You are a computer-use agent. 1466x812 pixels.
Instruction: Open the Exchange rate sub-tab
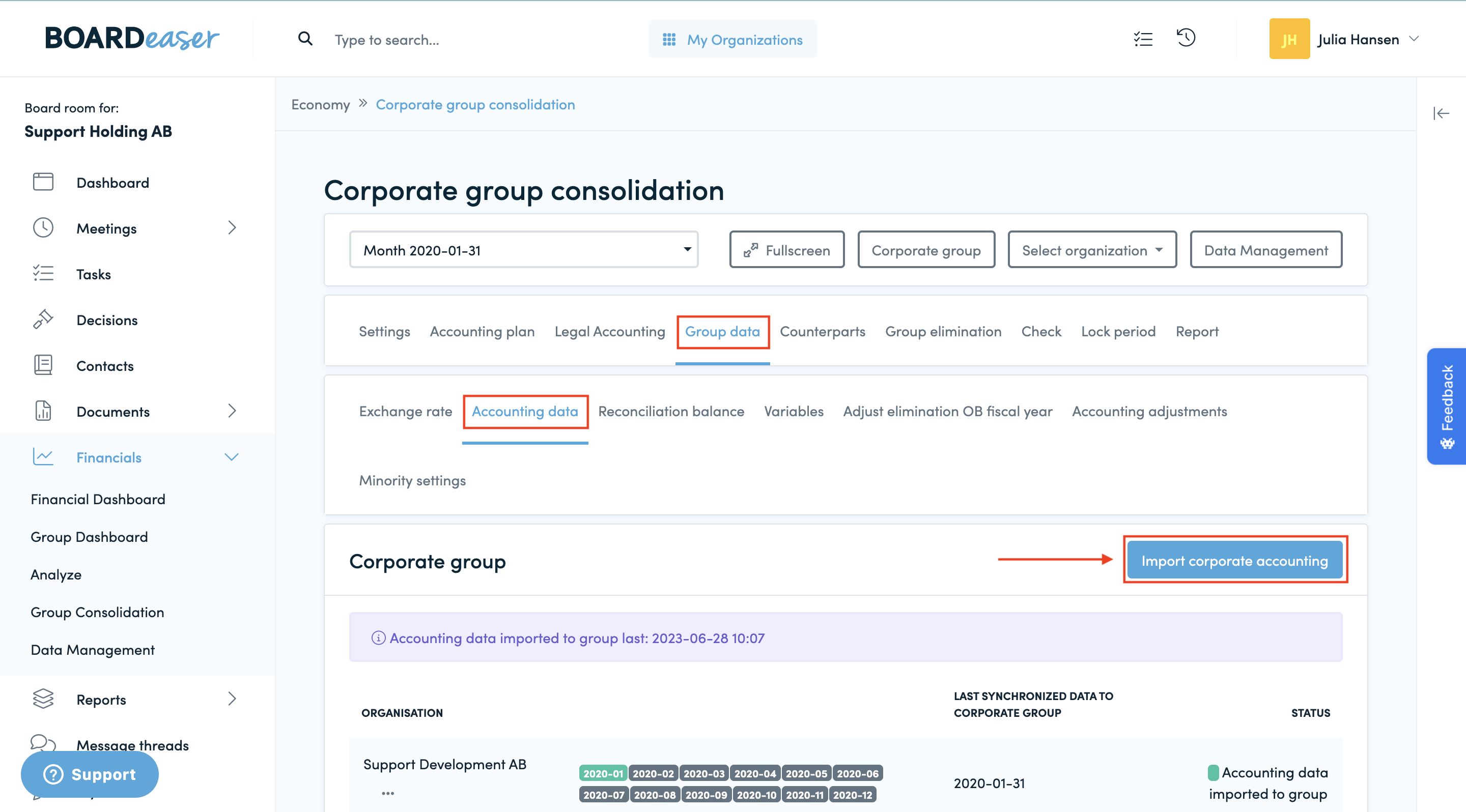point(405,411)
